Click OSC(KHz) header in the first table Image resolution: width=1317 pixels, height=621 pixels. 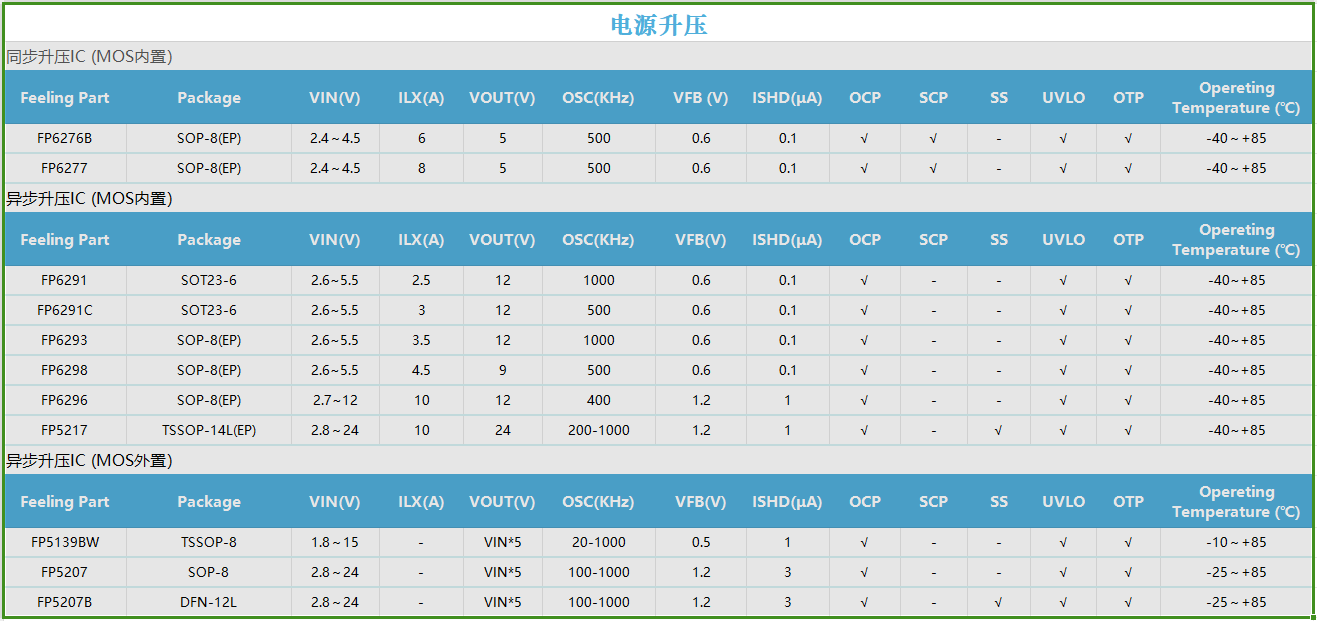598,98
